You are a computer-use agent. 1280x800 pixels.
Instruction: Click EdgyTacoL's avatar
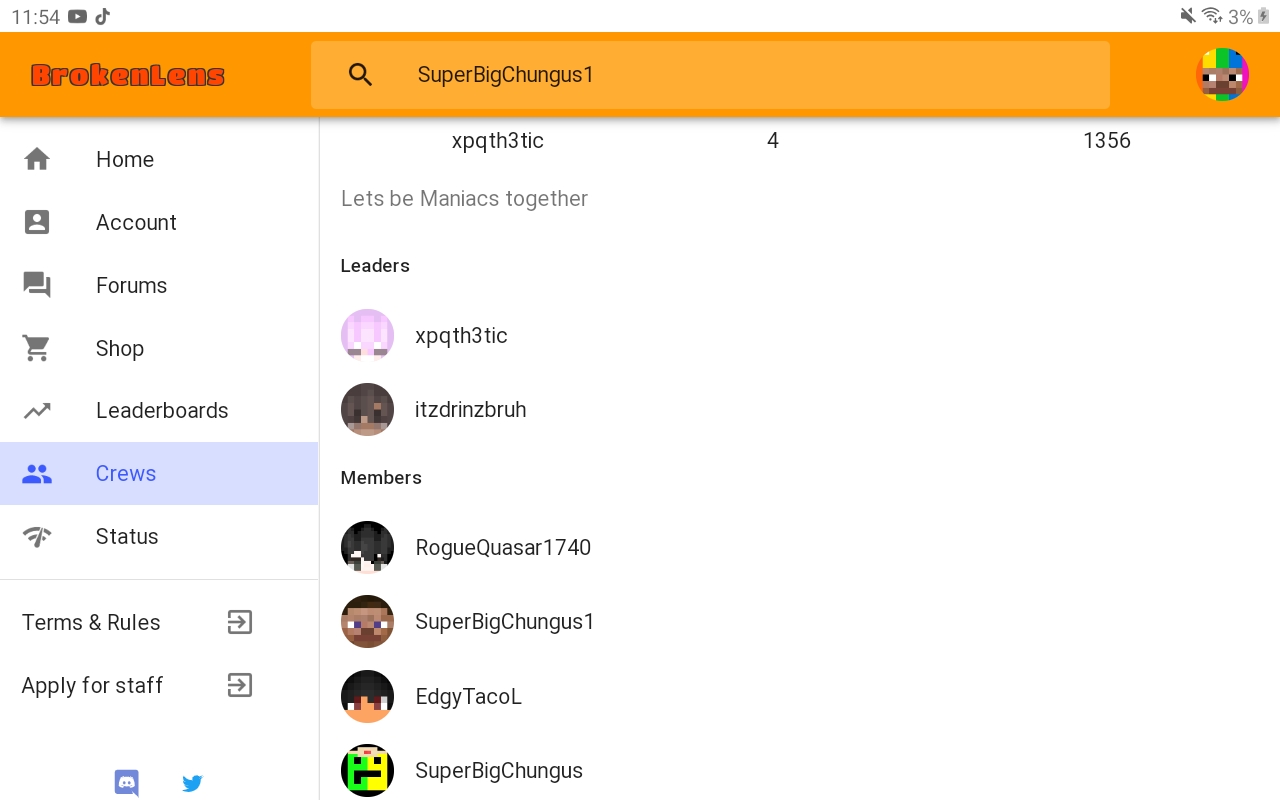click(367, 696)
